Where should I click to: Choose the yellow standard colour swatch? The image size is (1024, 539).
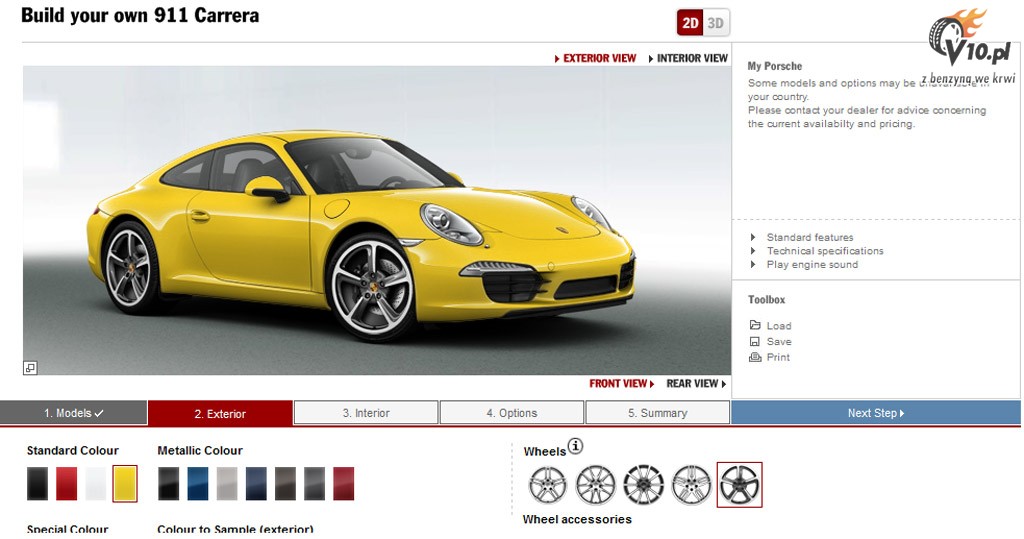pyautogui.click(x=125, y=483)
